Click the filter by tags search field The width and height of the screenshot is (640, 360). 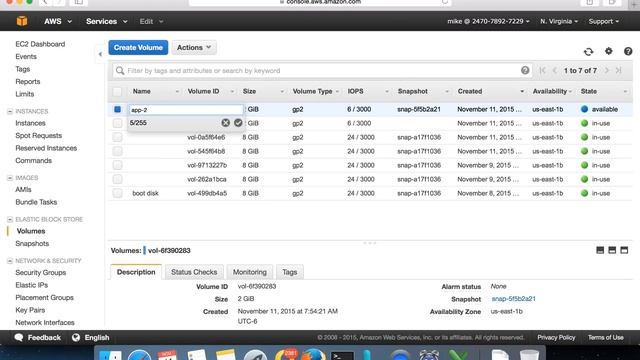(x=322, y=71)
